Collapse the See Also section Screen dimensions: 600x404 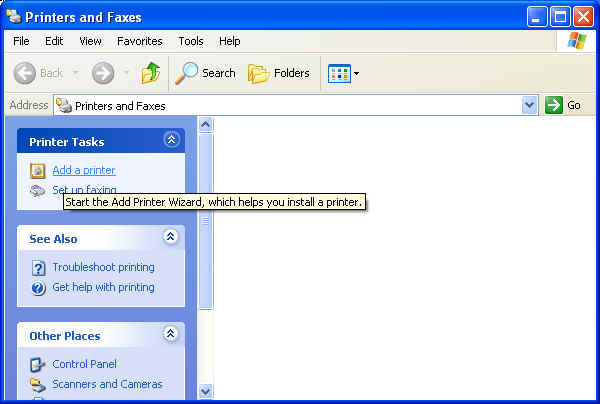tap(170, 238)
